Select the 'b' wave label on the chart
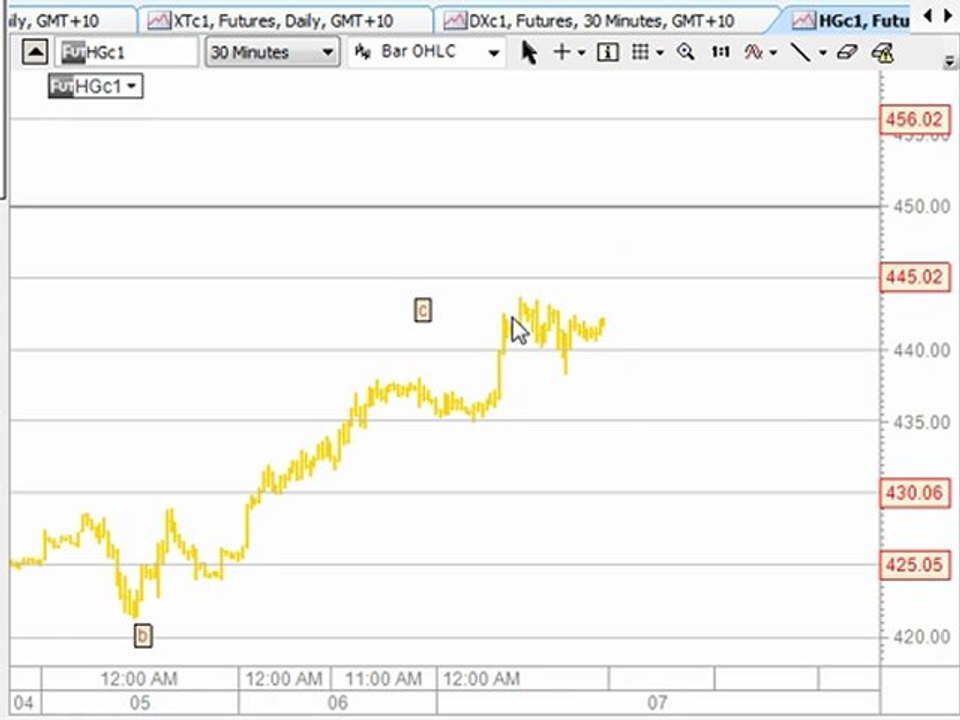 (143, 636)
